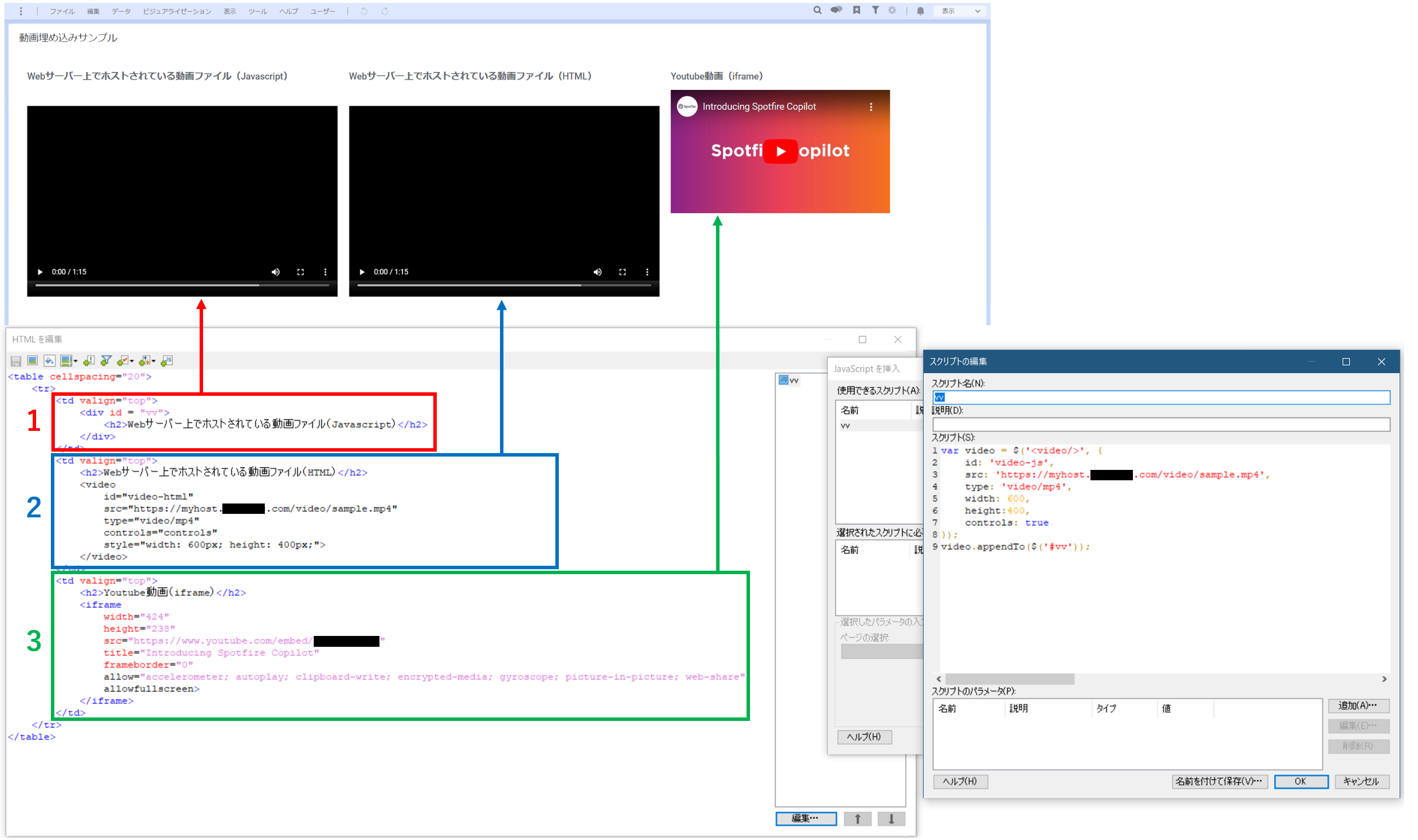Viewport: 1418px width, 840px height.
Task: Enter fullscreen on the Javascript video
Action: 300,272
